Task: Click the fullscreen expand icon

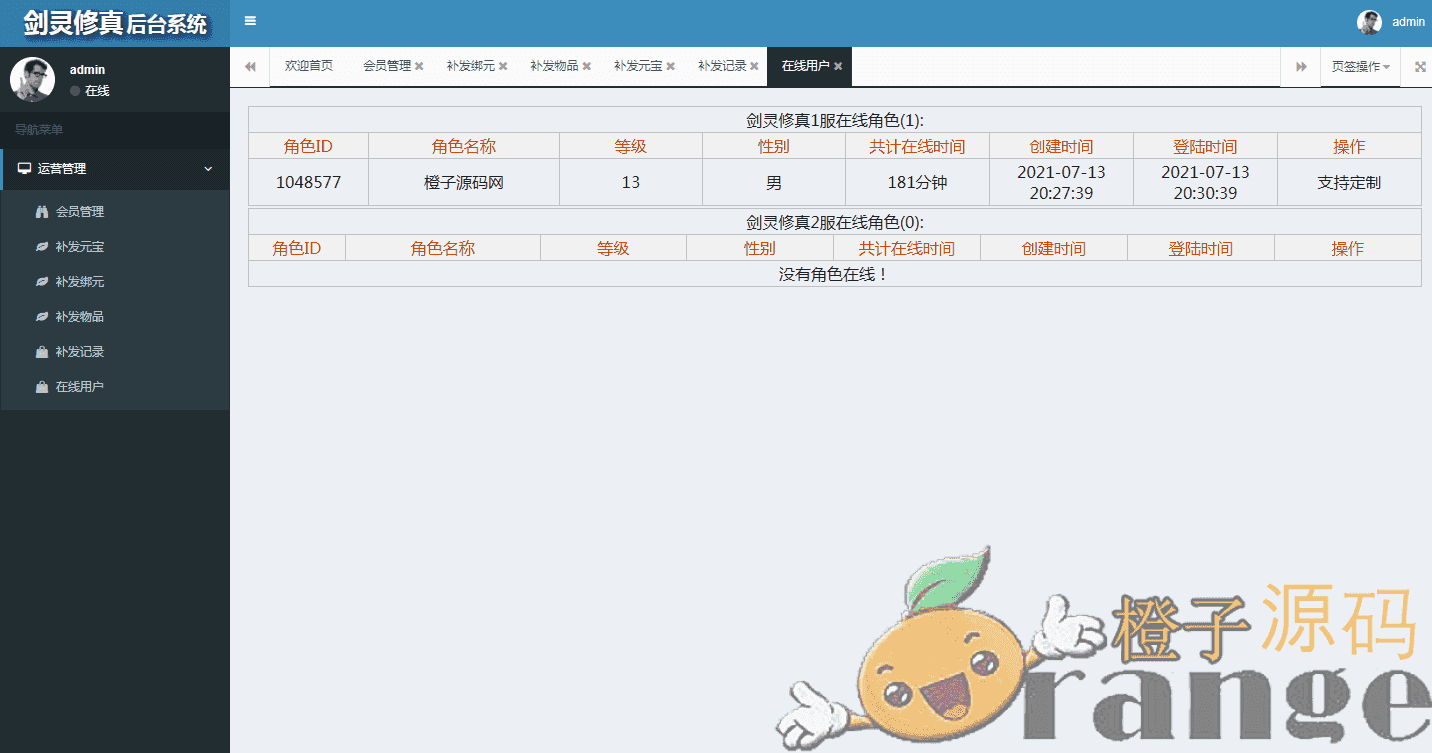Action: point(1420,67)
